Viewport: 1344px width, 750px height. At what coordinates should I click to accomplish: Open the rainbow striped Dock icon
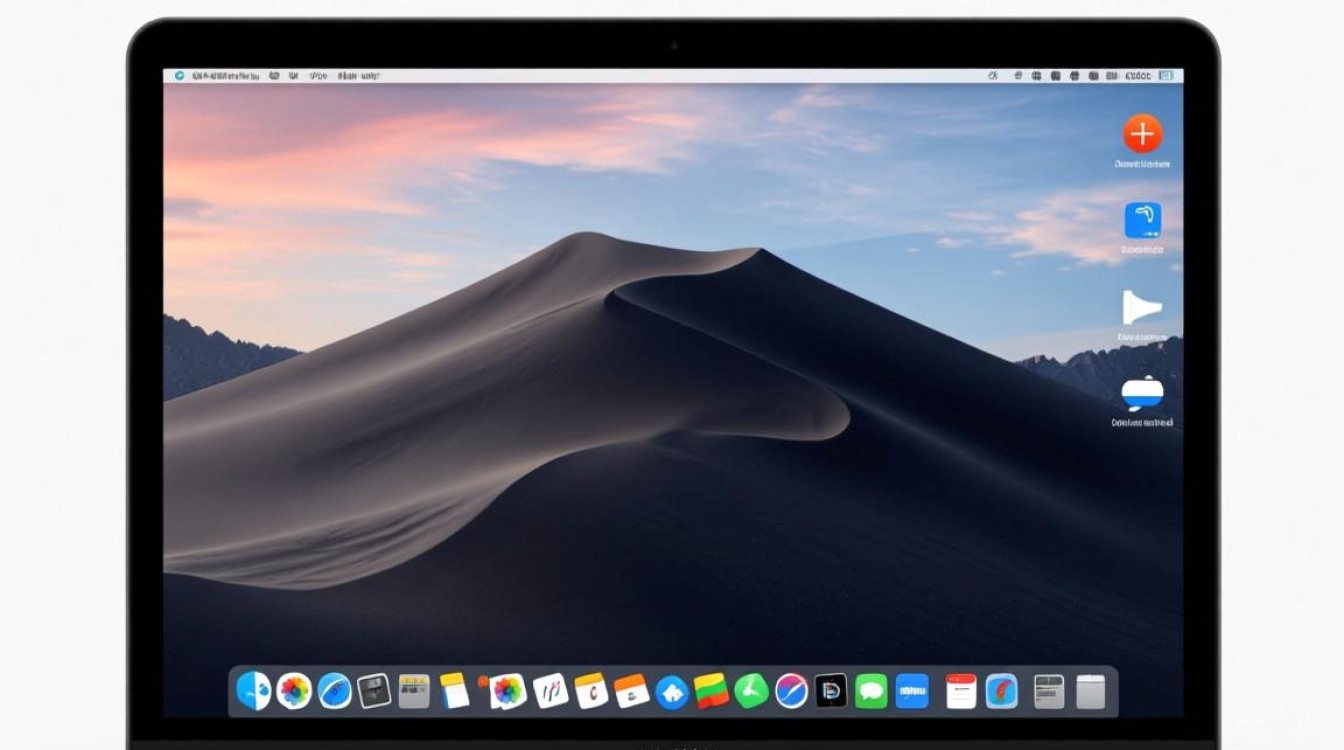712,691
